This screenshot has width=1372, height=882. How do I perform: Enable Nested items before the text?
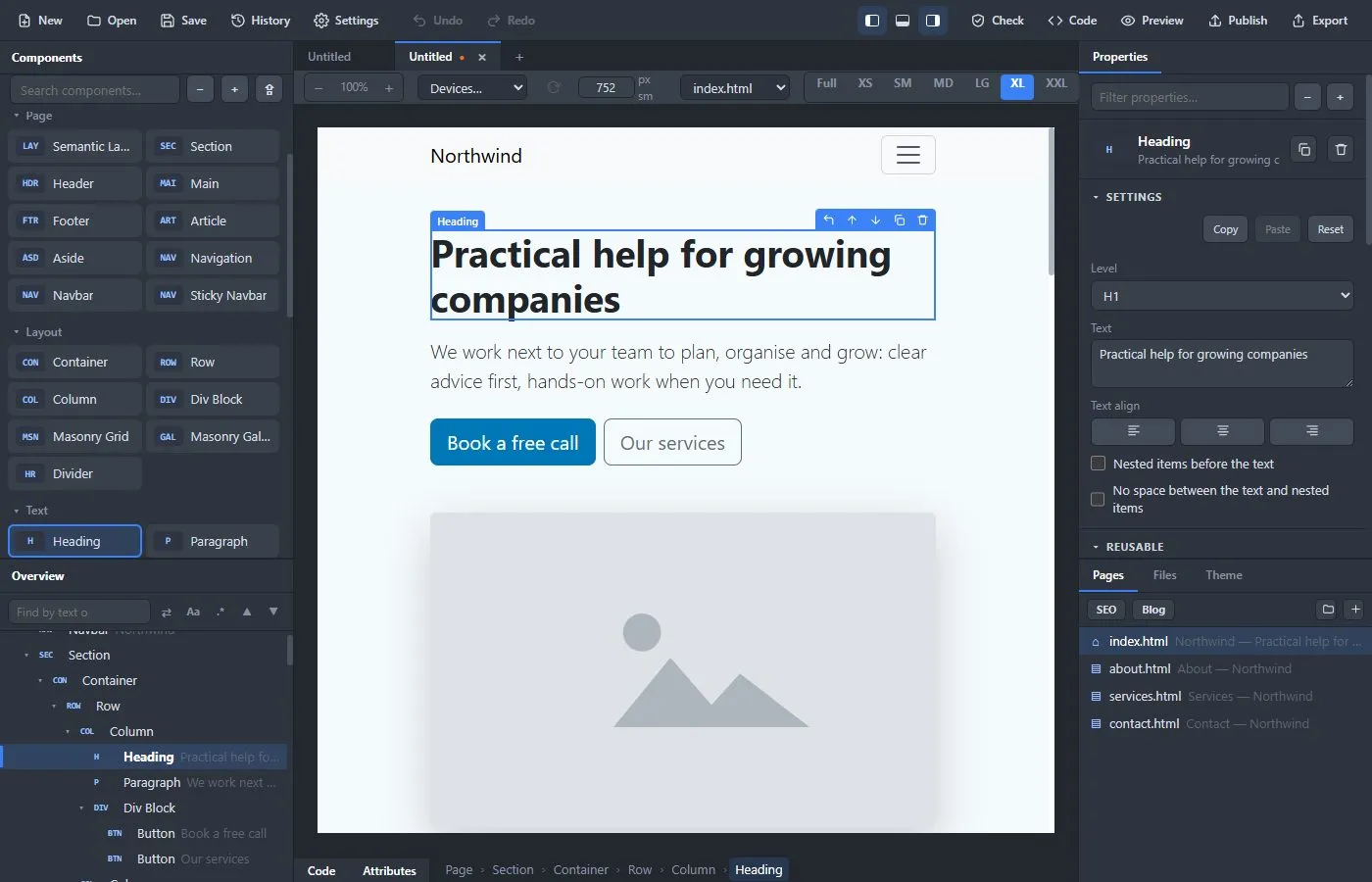pyautogui.click(x=1098, y=464)
